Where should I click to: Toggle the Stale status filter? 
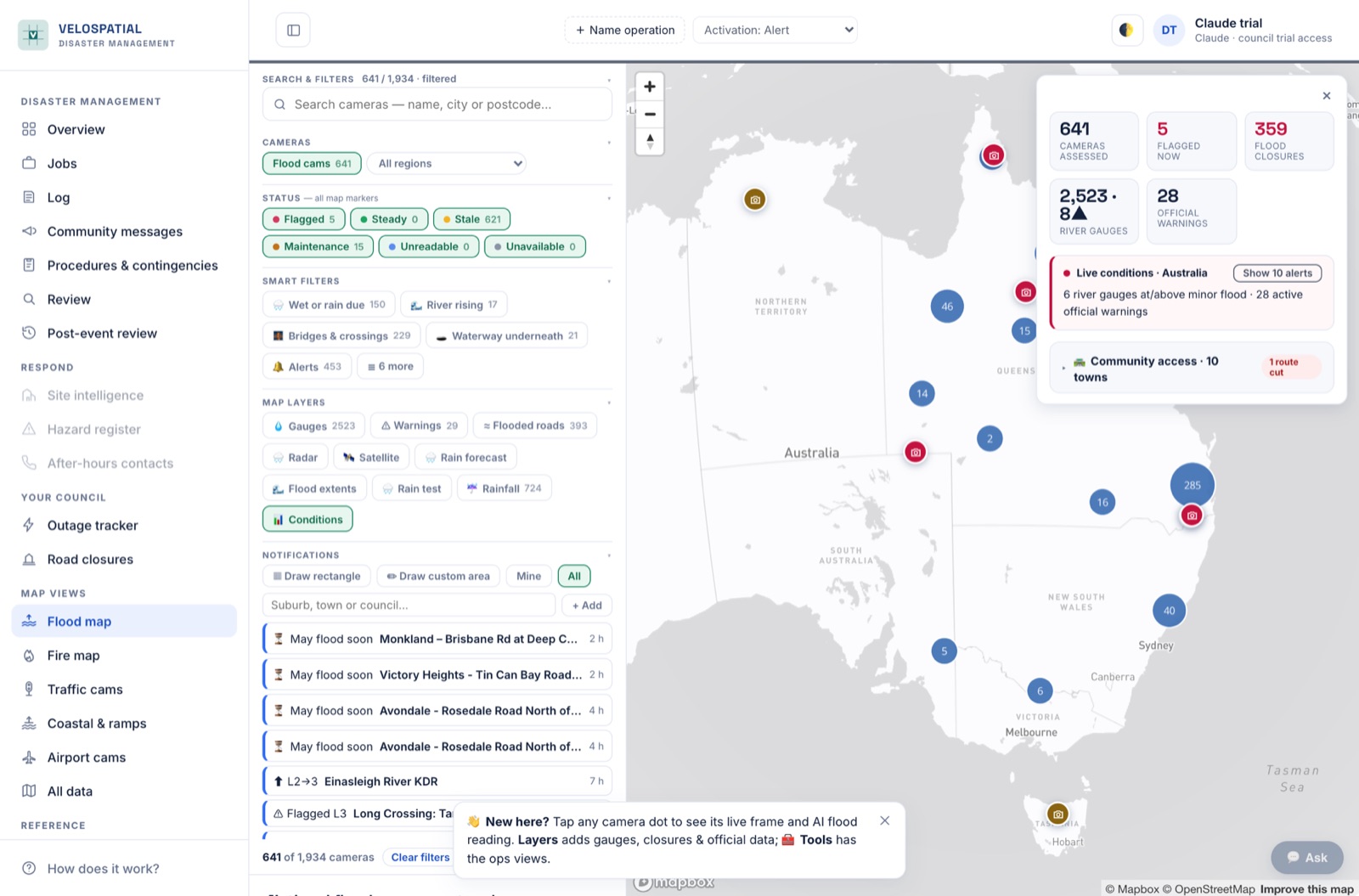point(471,219)
